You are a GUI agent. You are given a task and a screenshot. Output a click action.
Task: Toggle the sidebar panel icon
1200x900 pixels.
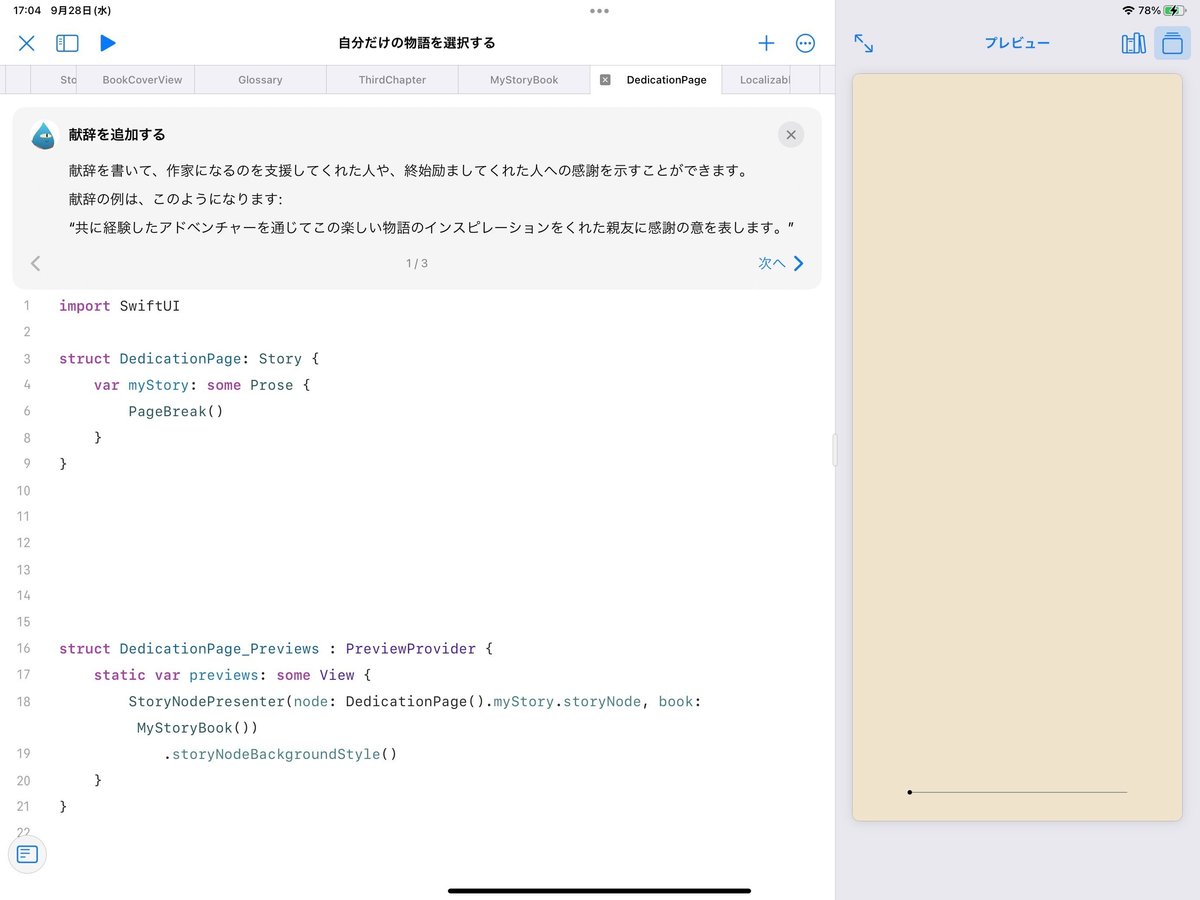(x=67, y=43)
